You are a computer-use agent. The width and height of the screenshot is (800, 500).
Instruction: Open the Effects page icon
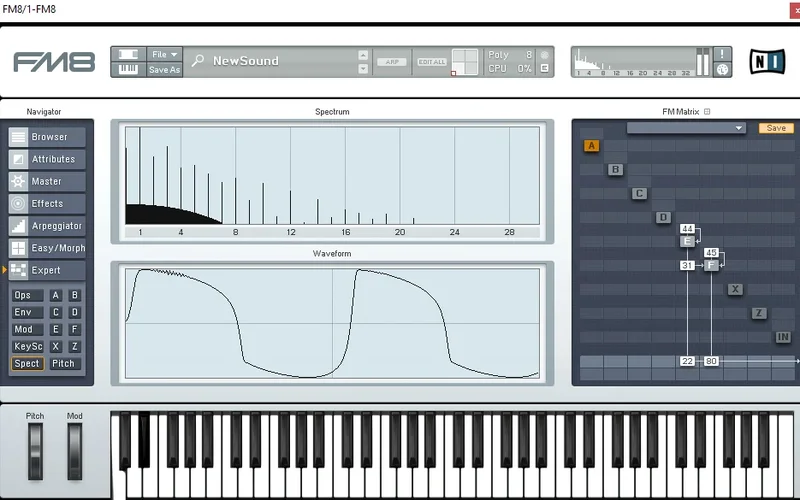pos(18,204)
